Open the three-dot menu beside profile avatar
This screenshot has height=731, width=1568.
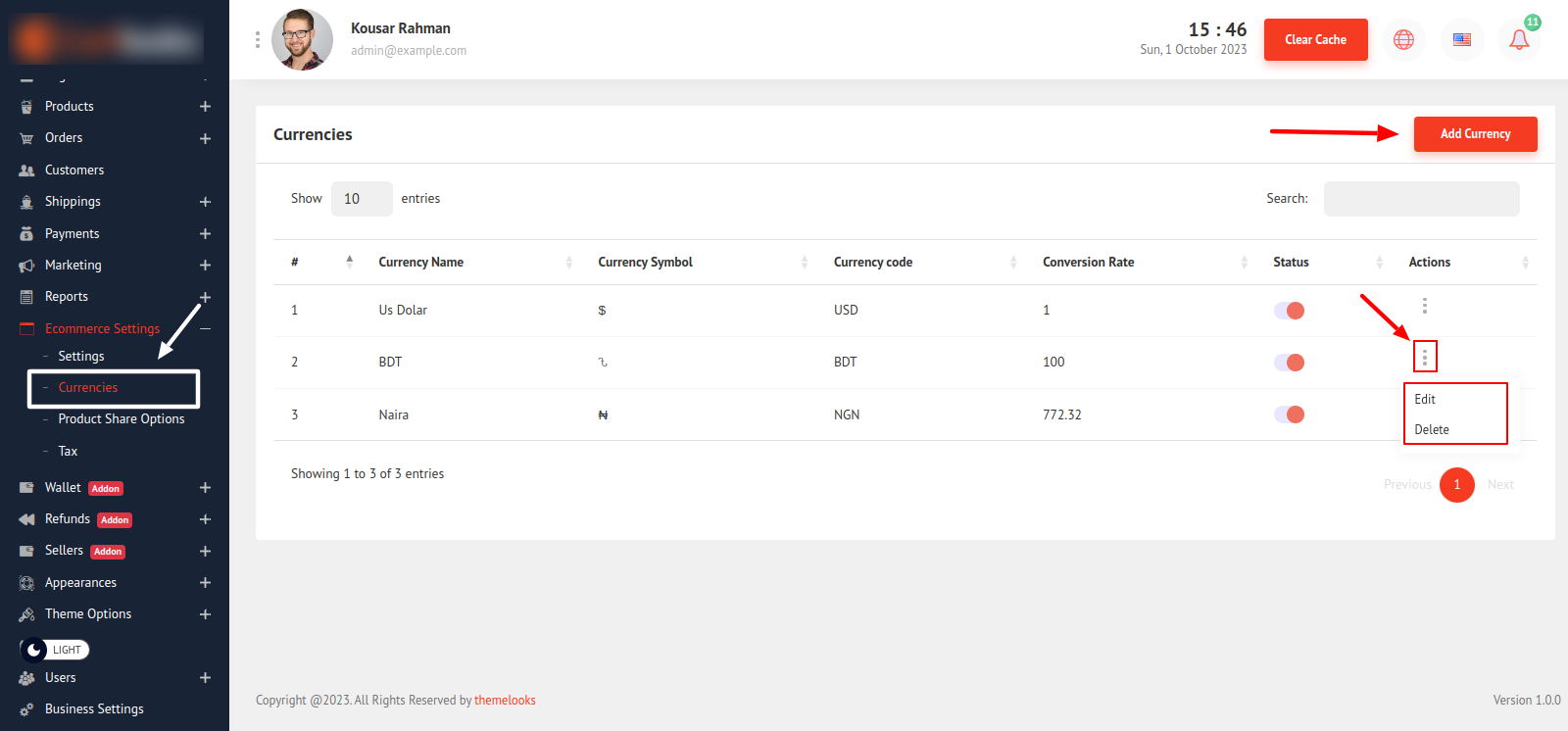pyautogui.click(x=258, y=39)
